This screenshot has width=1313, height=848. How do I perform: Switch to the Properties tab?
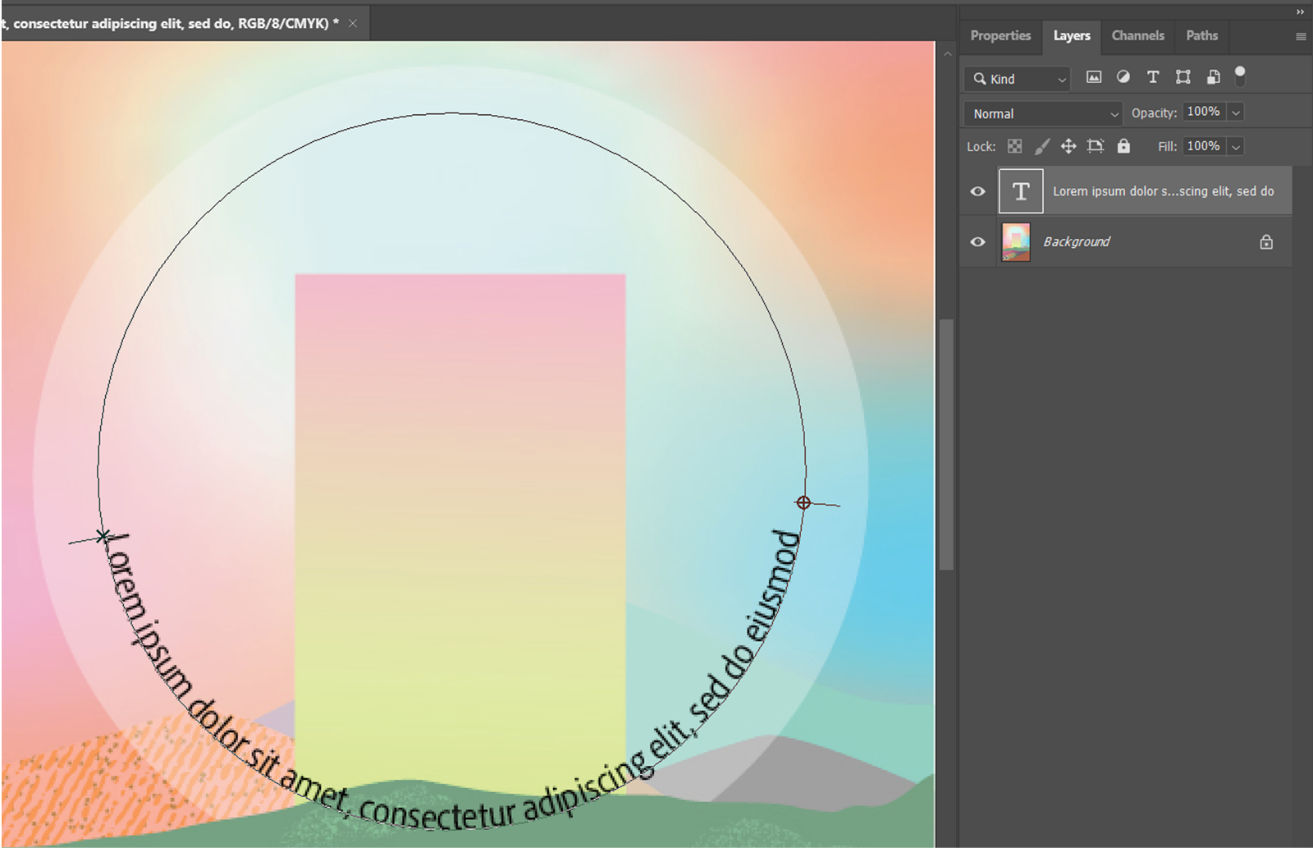pyautogui.click(x=1000, y=36)
